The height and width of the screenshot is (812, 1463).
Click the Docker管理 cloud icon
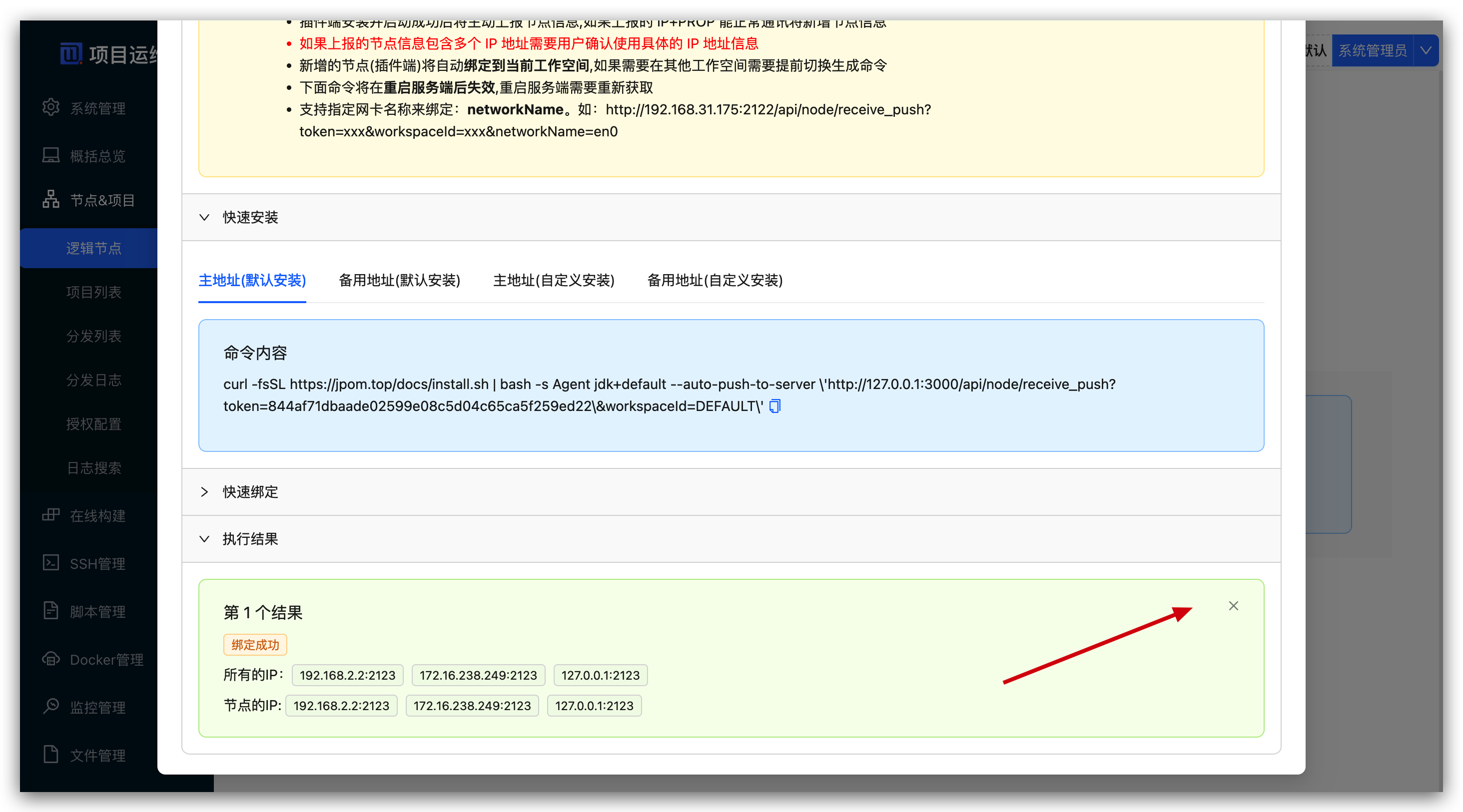coord(50,659)
